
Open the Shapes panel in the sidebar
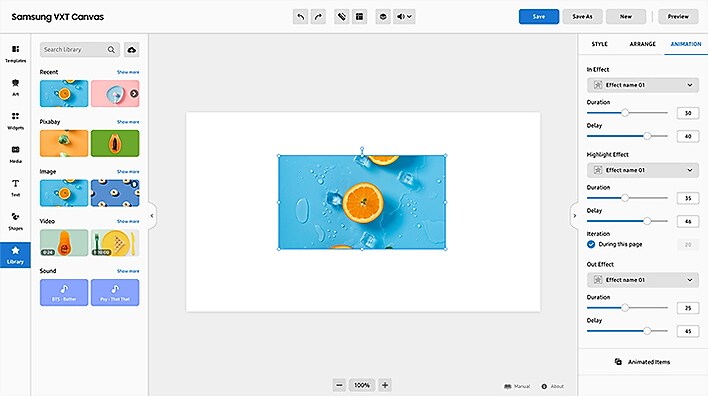15,221
